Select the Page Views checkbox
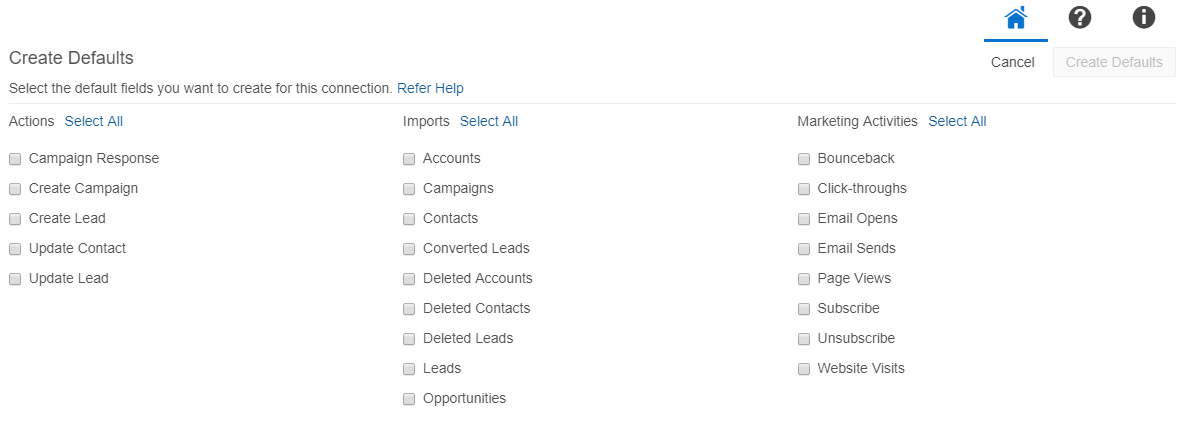The width and height of the screenshot is (1182, 421). pyautogui.click(x=804, y=279)
